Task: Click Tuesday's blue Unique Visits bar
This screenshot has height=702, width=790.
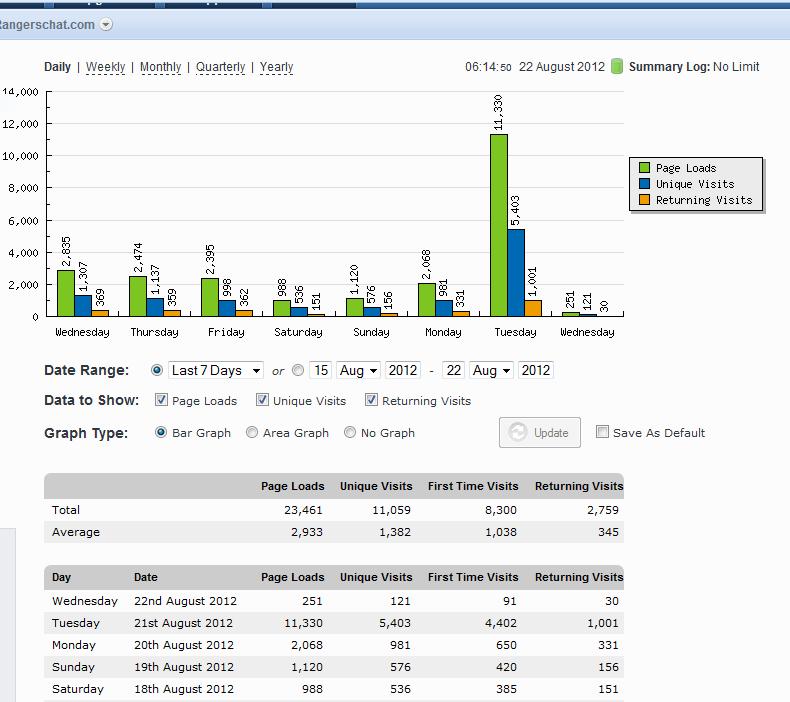Action: coord(516,272)
